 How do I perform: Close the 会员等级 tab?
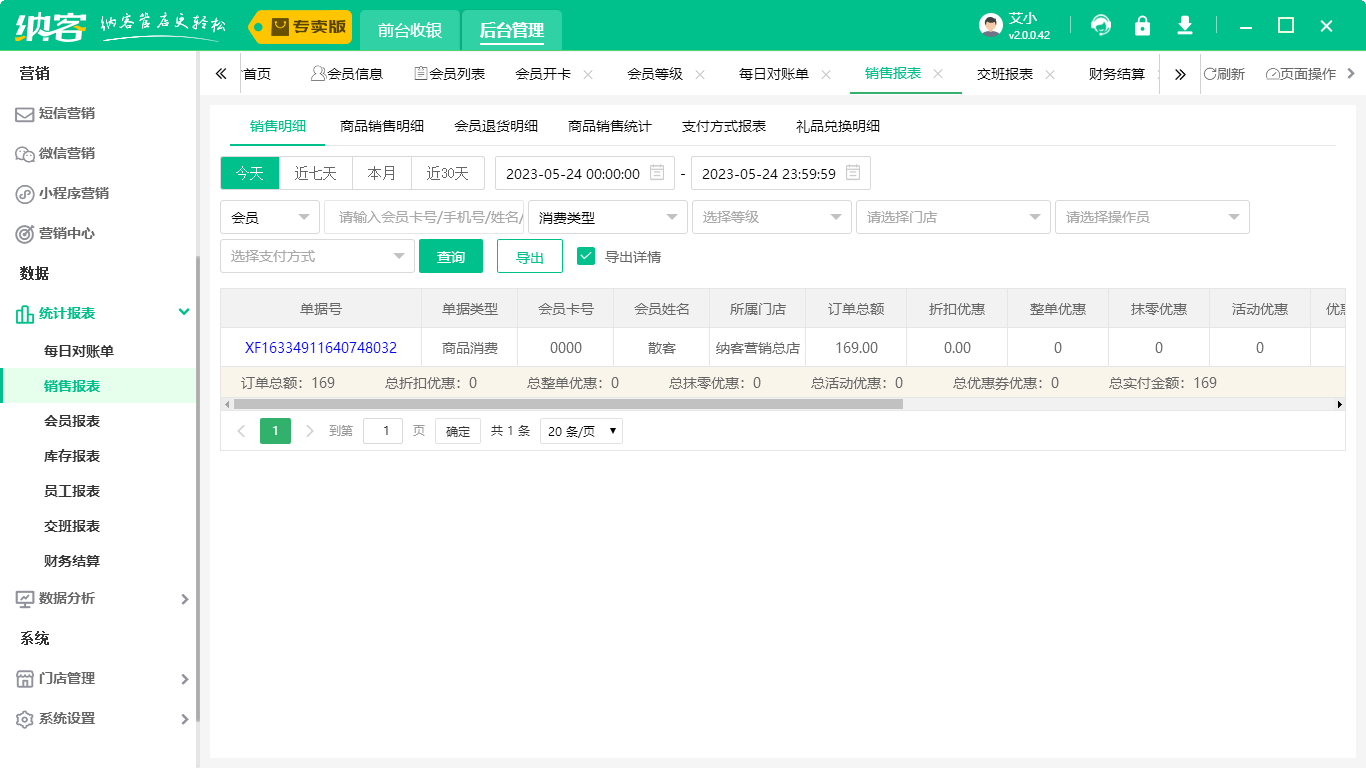(700, 74)
